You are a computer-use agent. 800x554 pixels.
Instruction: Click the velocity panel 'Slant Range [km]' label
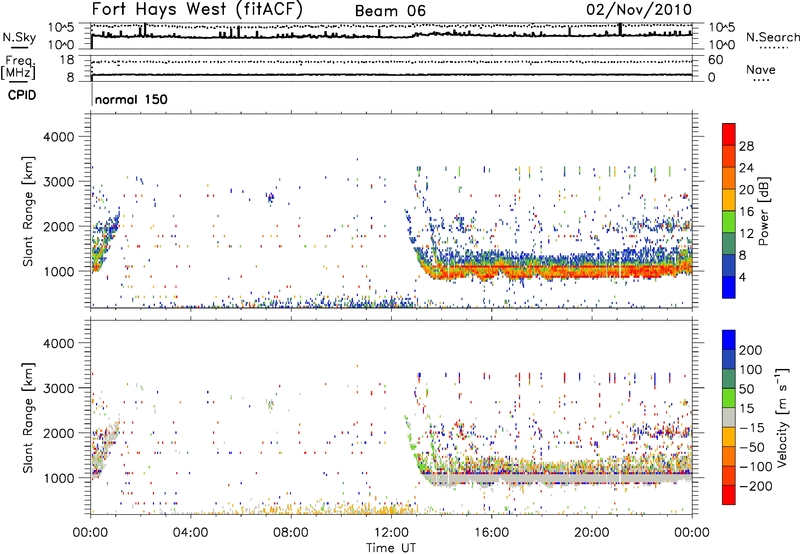point(28,417)
